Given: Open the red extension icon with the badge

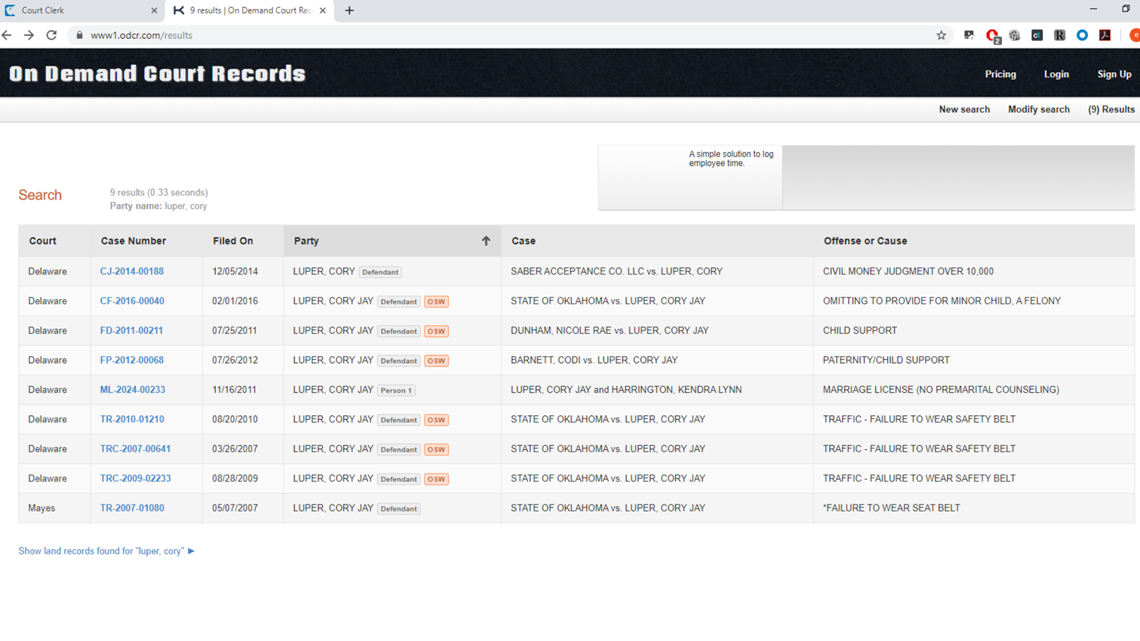Looking at the screenshot, I should point(992,36).
